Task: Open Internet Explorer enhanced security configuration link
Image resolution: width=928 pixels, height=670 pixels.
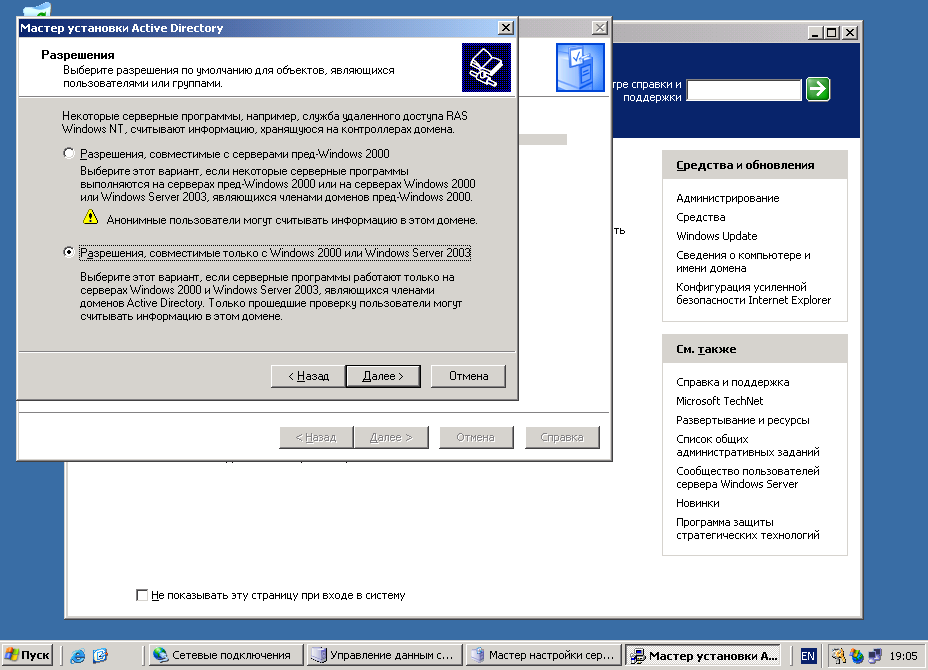Action: pos(753,294)
